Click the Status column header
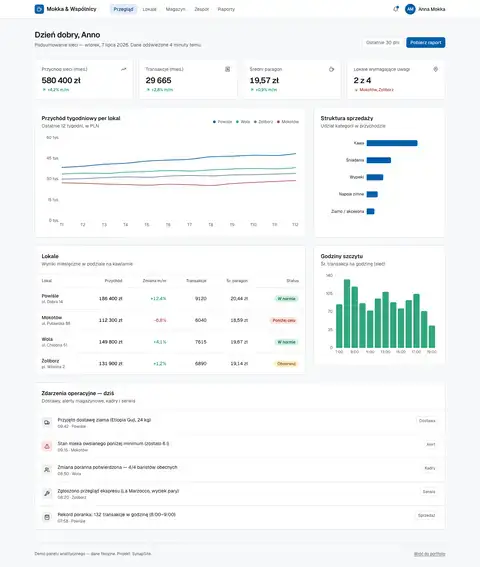The width and height of the screenshot is (480, 567). click(x=293, y=281)
